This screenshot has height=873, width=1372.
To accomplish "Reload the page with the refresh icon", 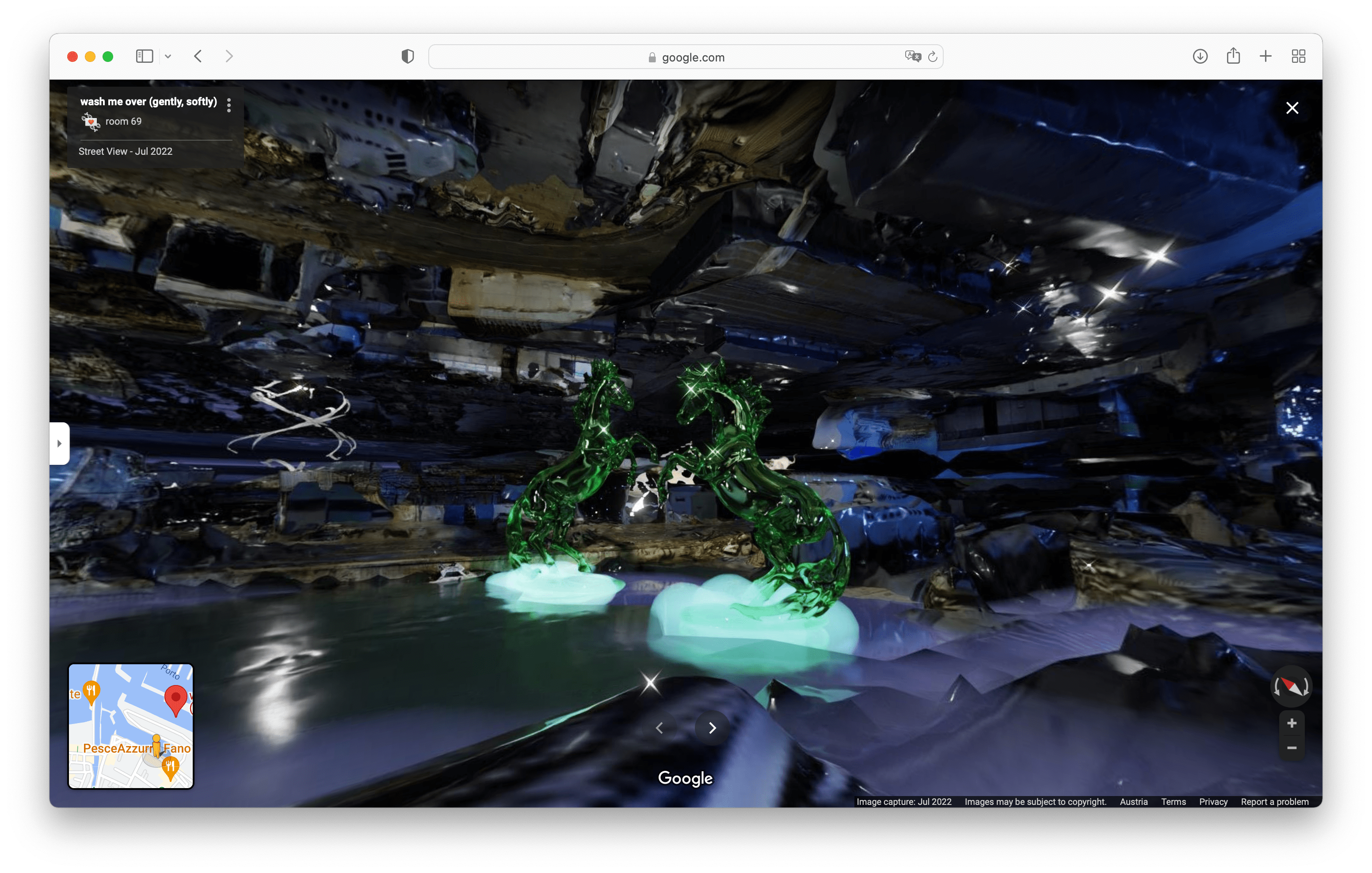I will (933, 57).
